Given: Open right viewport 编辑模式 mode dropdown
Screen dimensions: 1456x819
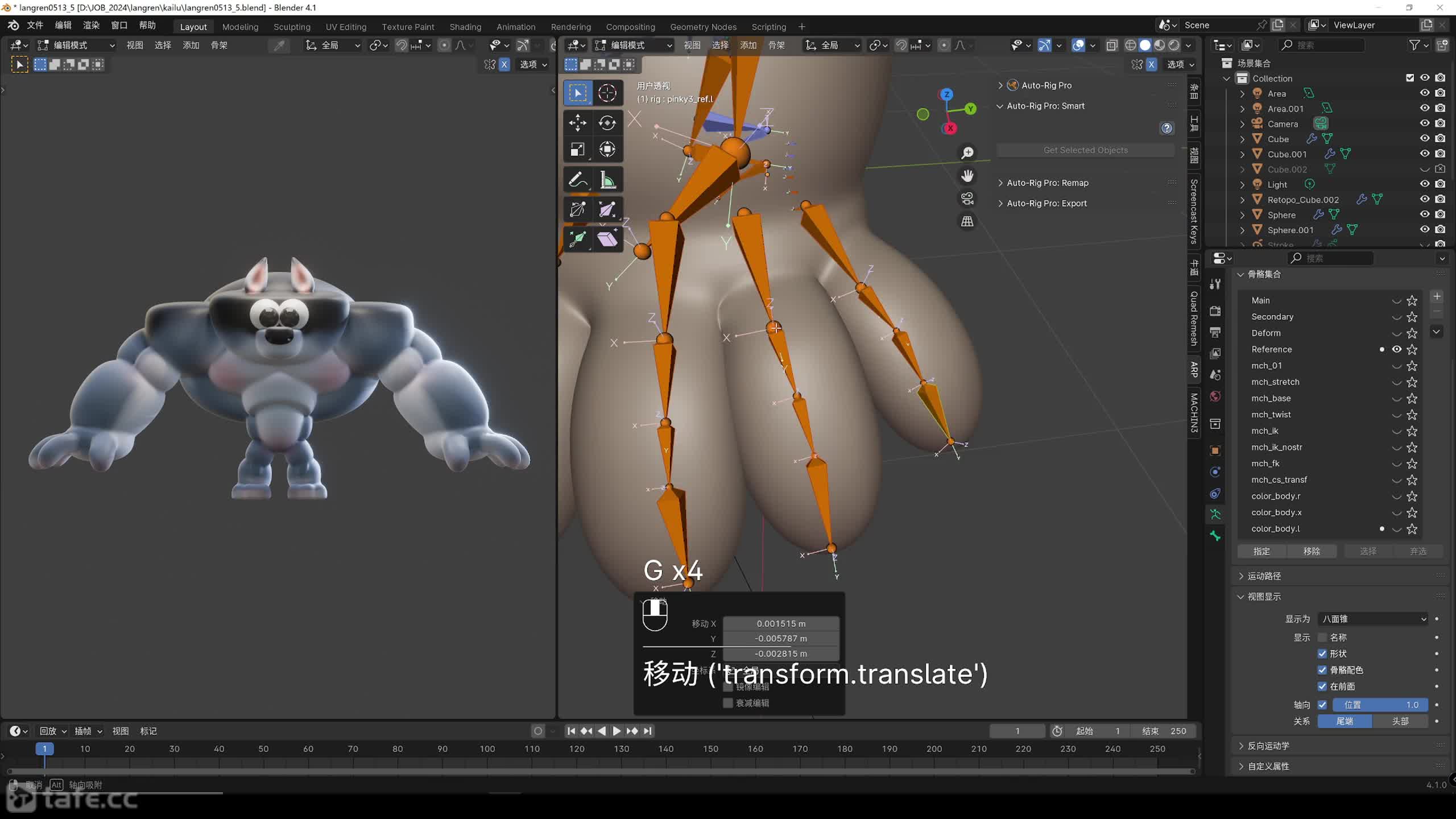Looking at the screenshot, I should [x=632, y=45].
